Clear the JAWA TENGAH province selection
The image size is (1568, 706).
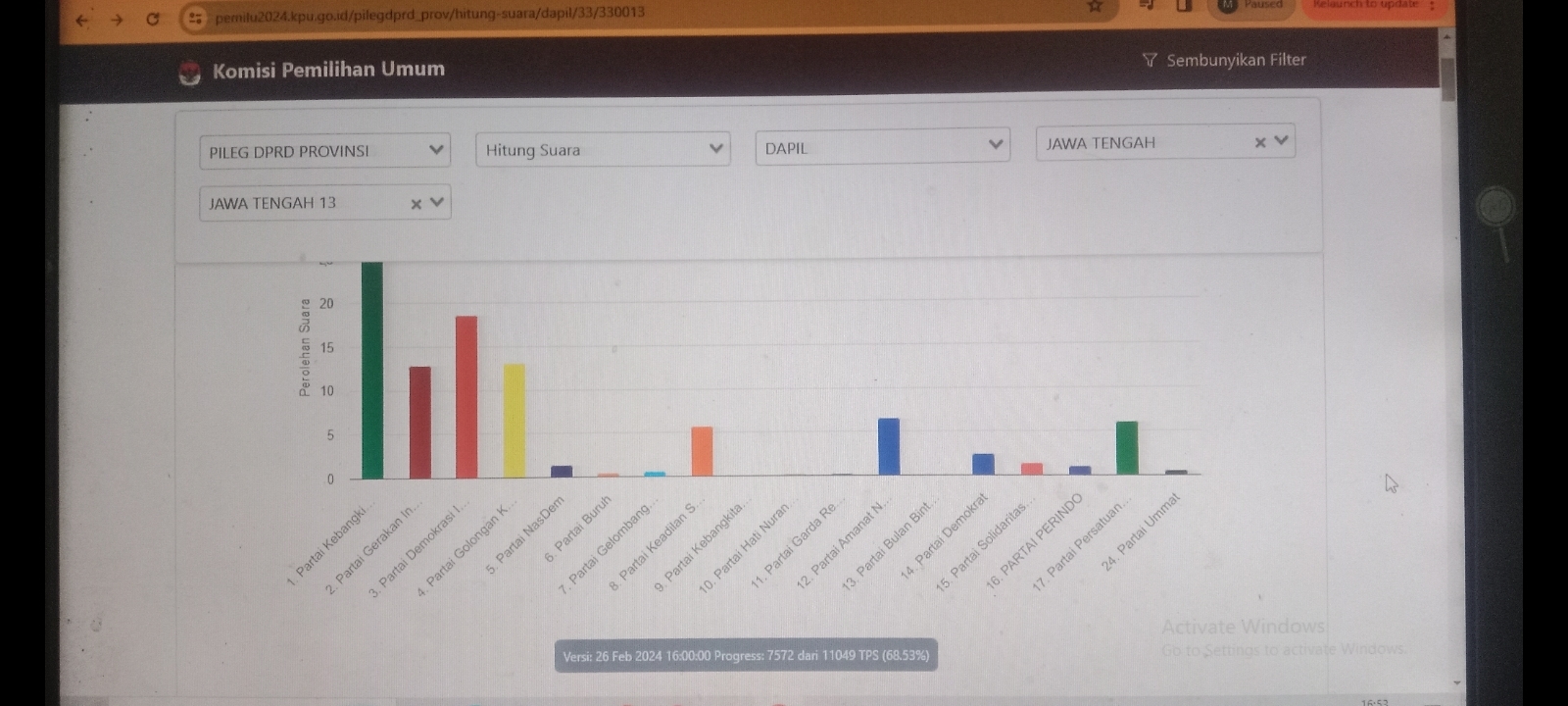click(1260, 143)
